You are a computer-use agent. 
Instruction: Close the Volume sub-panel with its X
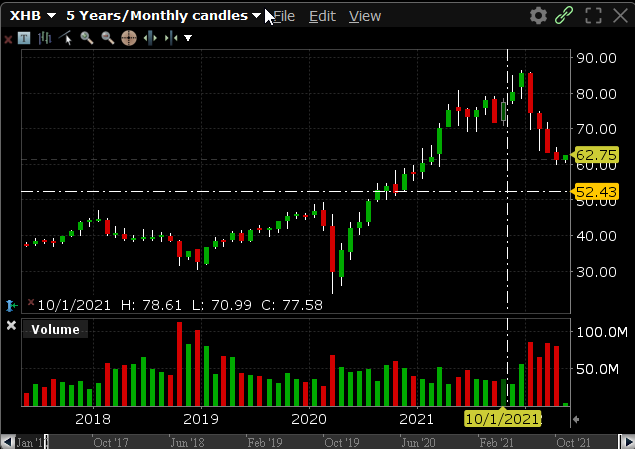tap(11, 326)
